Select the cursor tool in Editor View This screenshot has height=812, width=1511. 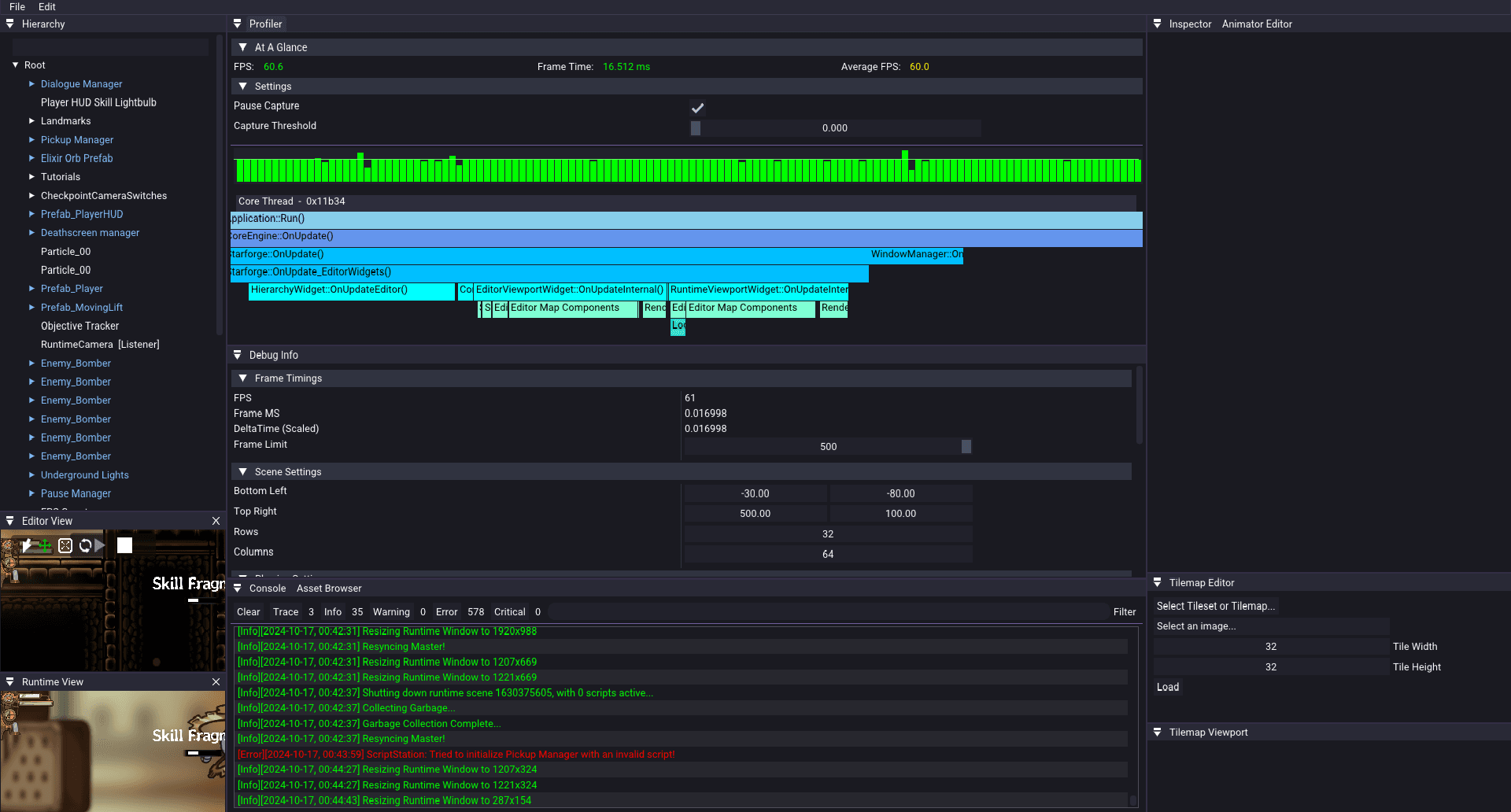(x=27, y=545)
